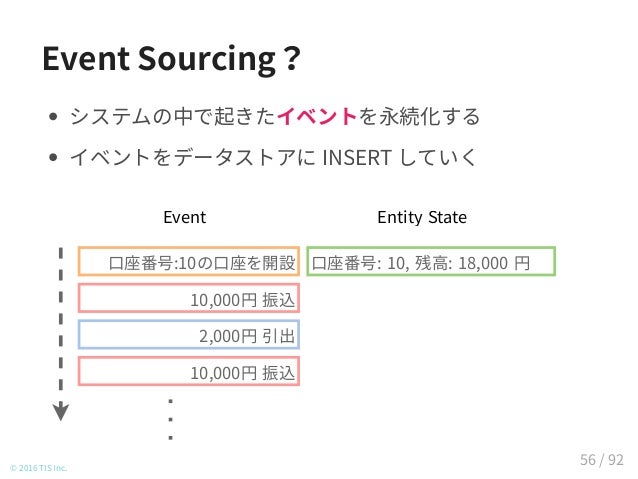
Task: Click the vertical ellipsis dots below events
Action: pyautogui.click(x=170, y=420)
